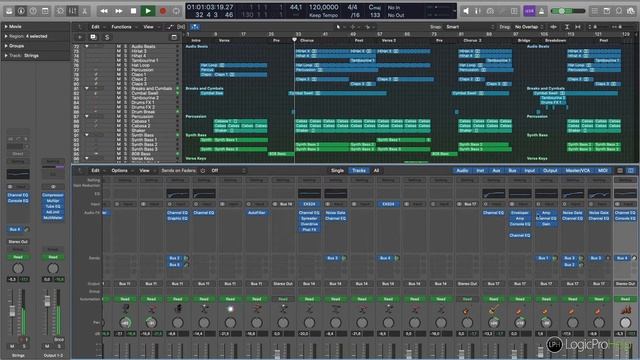Click the Compressor plug-in in inspector strip
This screenshot has width=640, height=360.
click(x=53, y=195)
